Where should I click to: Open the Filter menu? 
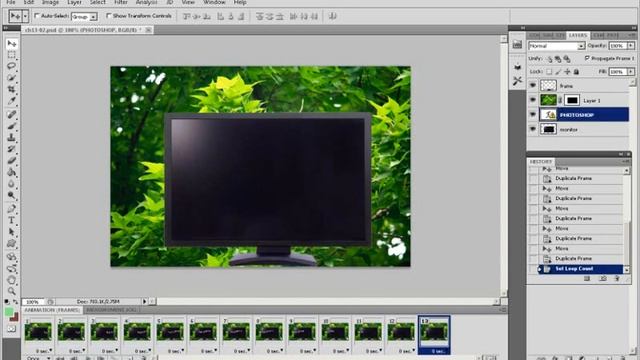[121, 2]
